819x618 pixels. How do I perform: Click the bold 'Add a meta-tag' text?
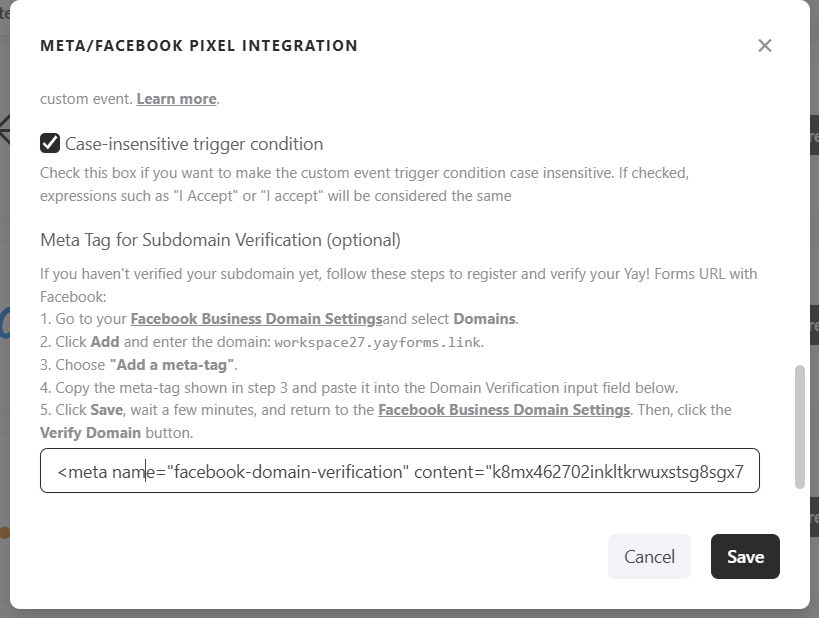click(x=172, y=365)
